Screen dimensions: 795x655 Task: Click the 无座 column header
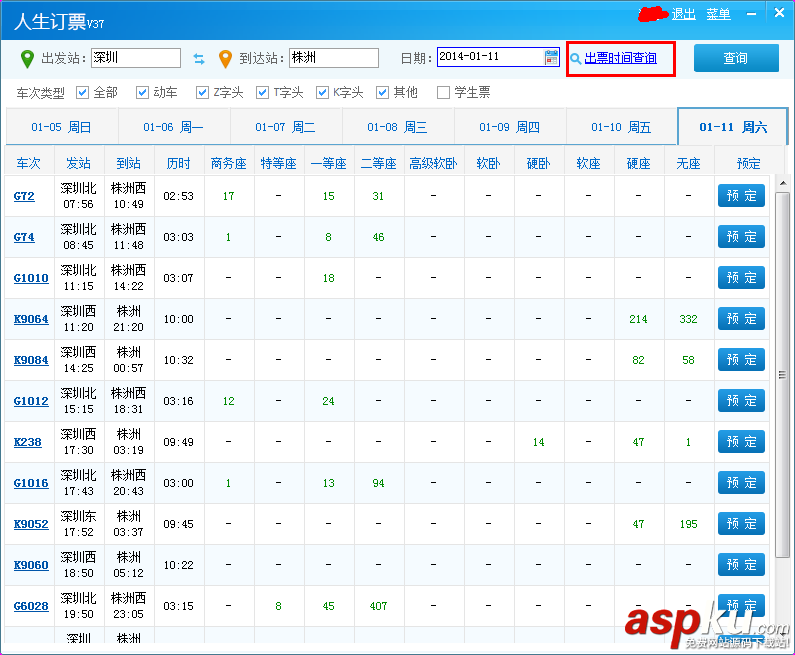tap(689, 163)
